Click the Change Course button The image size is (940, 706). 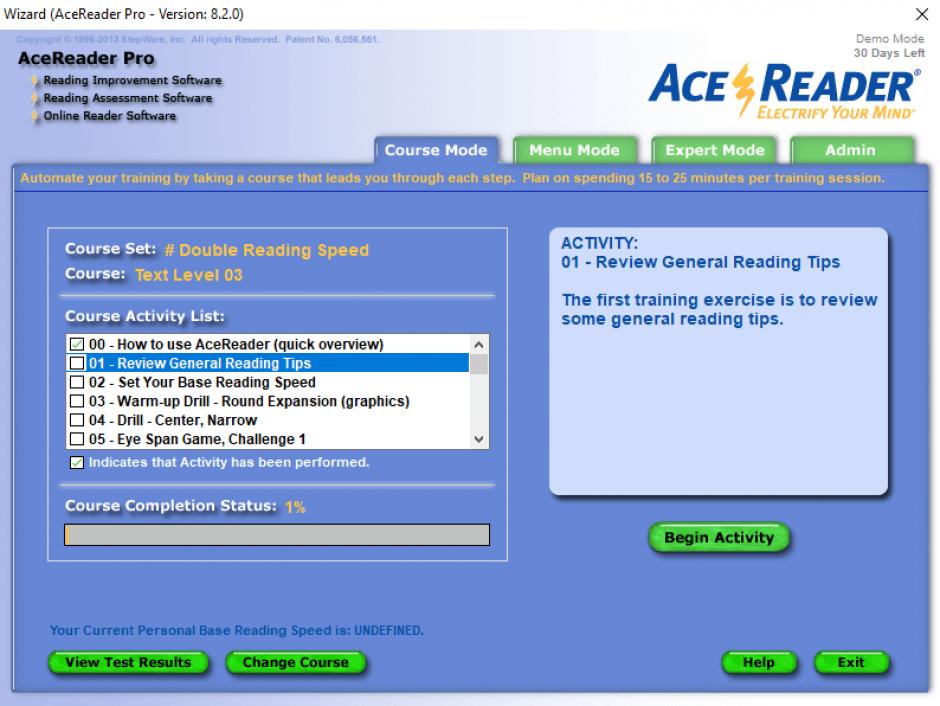(x=296, y=662)
